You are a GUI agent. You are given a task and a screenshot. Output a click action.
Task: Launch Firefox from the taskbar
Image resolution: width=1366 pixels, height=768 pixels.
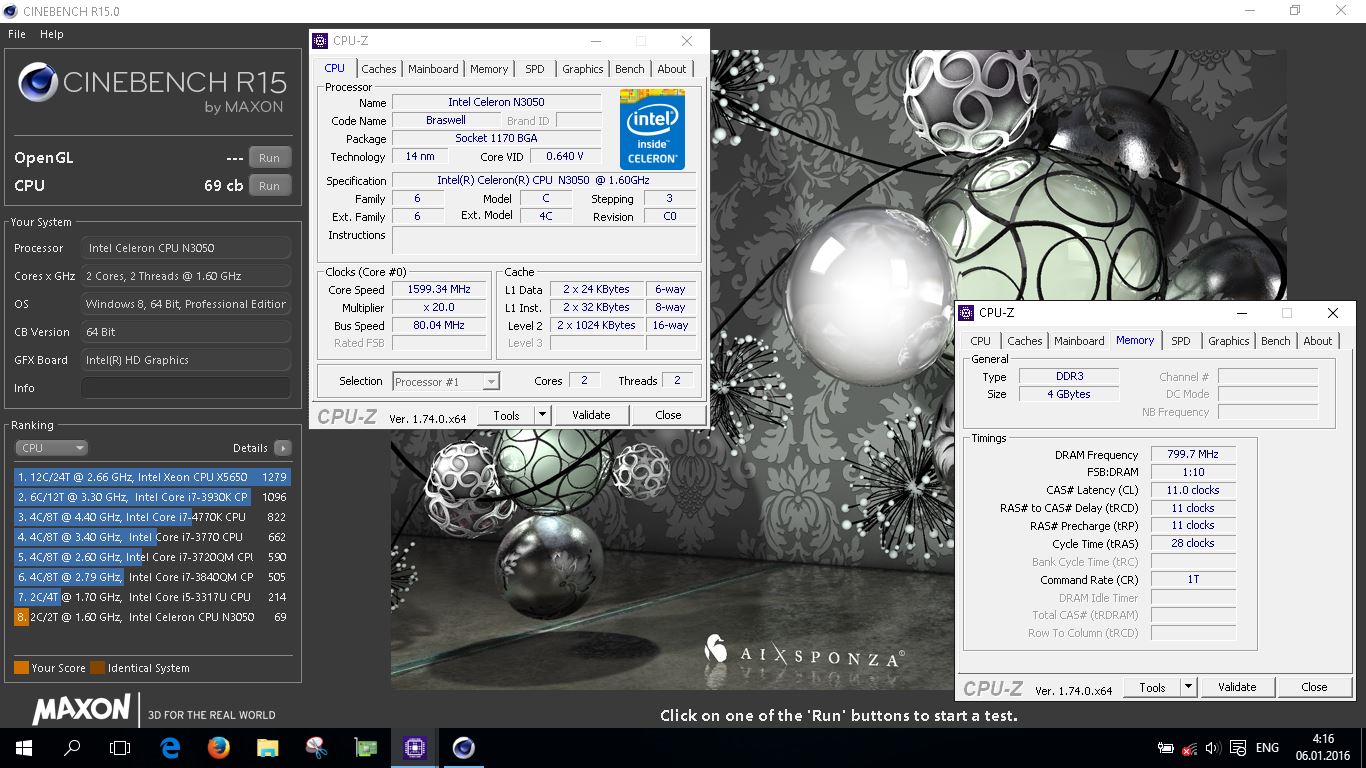[219, 748]
